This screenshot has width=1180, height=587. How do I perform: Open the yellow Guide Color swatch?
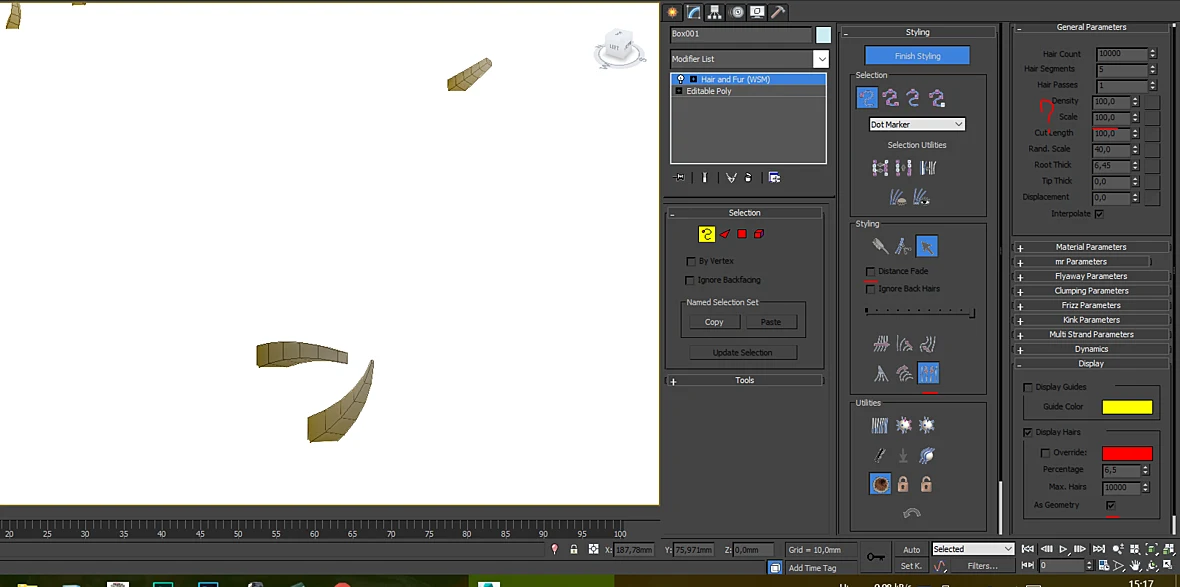tap(1127, 407)
